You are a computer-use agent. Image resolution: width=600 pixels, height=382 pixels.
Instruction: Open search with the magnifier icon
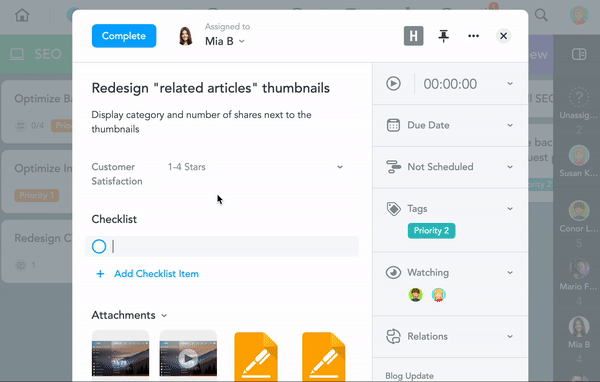tap(541, 15)
